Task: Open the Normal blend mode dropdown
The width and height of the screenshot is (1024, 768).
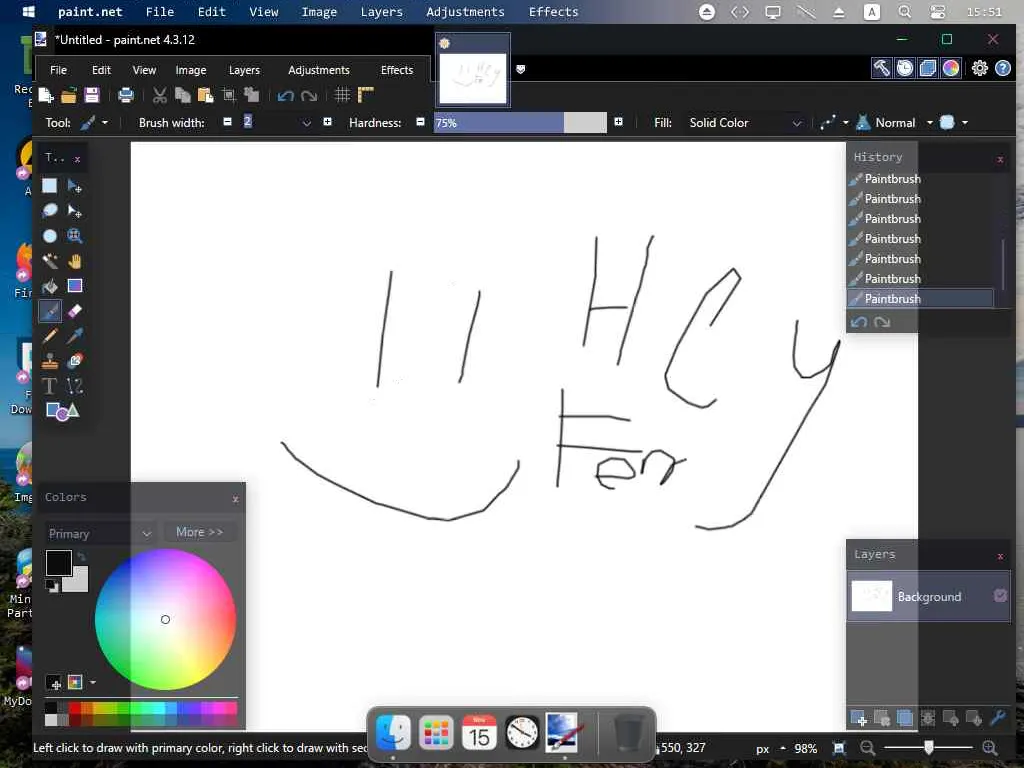Action: coord(929,122)
